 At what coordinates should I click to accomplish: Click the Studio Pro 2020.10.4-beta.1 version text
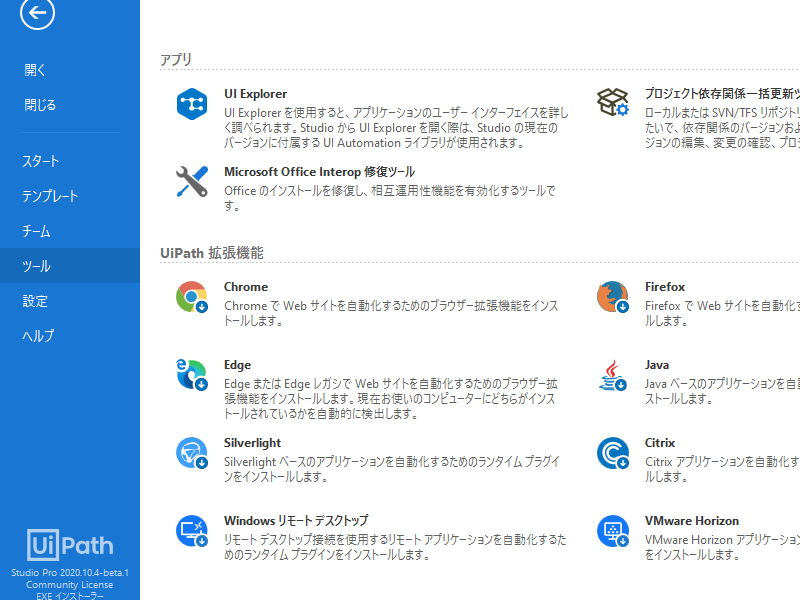coord(70,572)
